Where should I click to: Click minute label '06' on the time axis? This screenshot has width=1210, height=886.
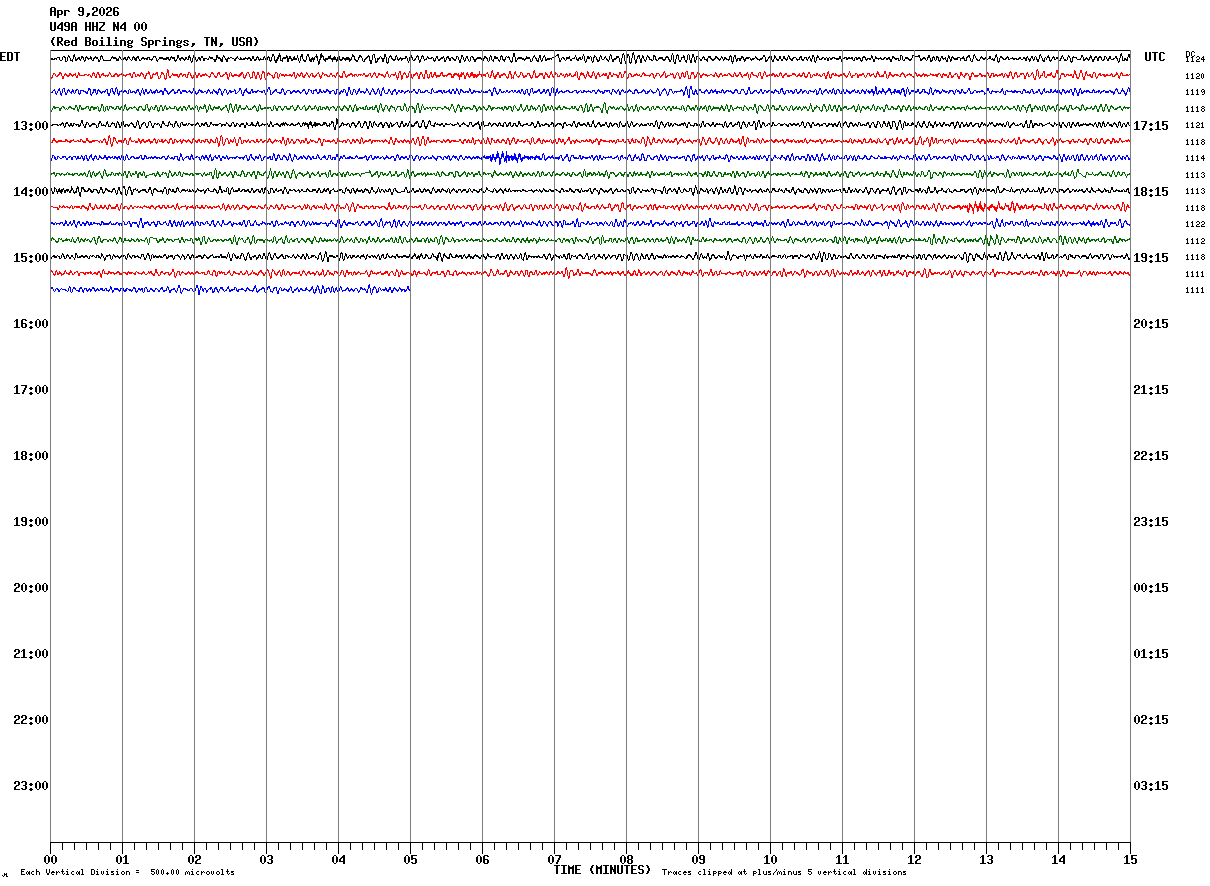[482, 860]
